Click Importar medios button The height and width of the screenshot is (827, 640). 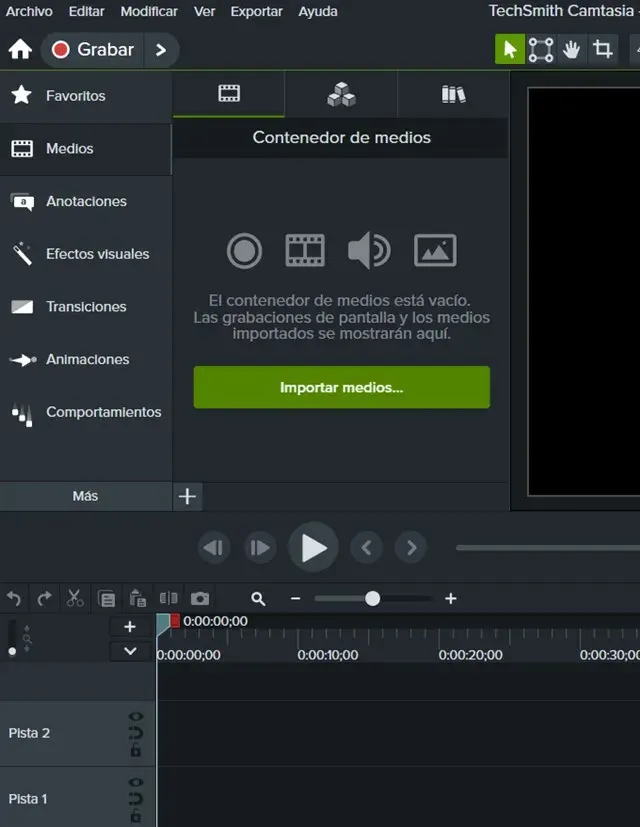[341, 387]
